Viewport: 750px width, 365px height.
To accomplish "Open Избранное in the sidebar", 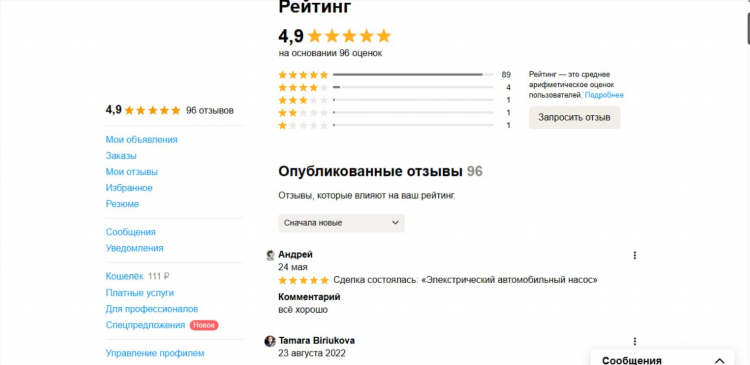I will click(x=129, y=188).
